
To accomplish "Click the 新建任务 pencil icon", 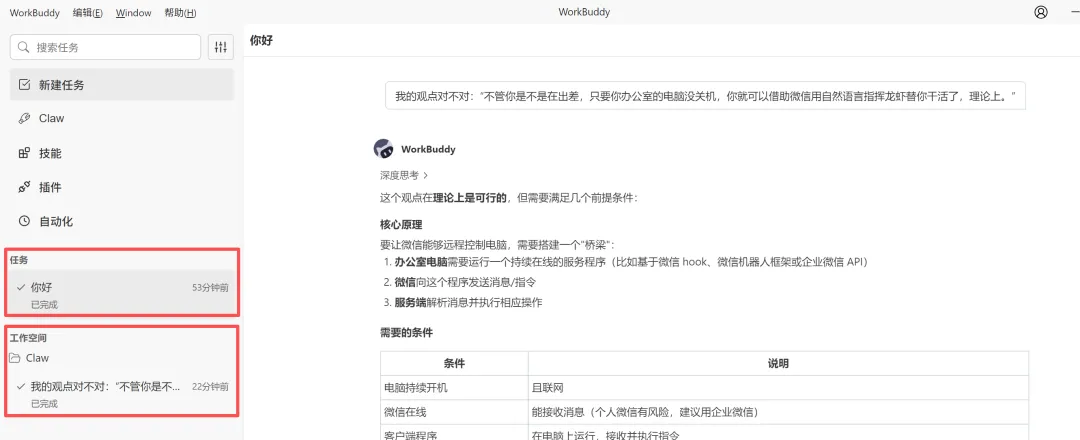I will pyautogui.click(x=24, y=85).
